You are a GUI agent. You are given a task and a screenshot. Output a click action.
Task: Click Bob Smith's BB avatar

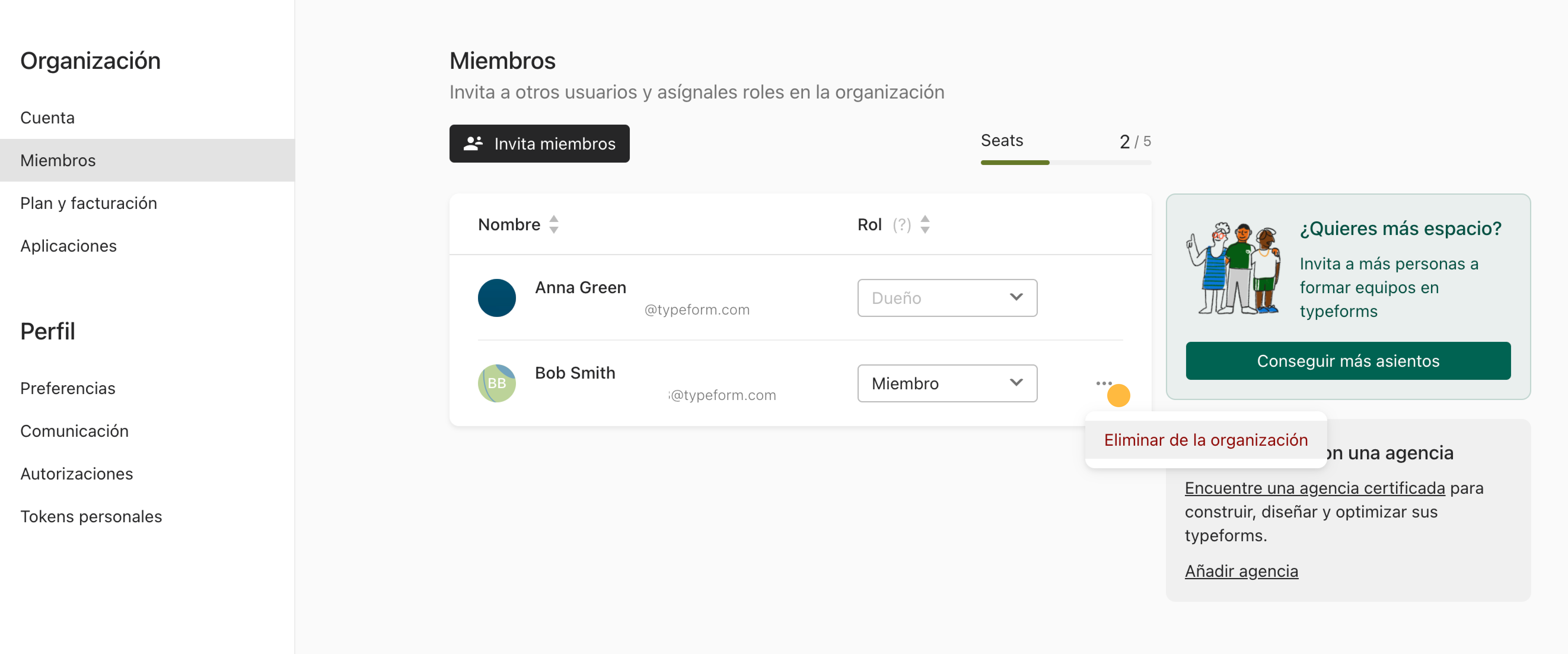(497, 383)
